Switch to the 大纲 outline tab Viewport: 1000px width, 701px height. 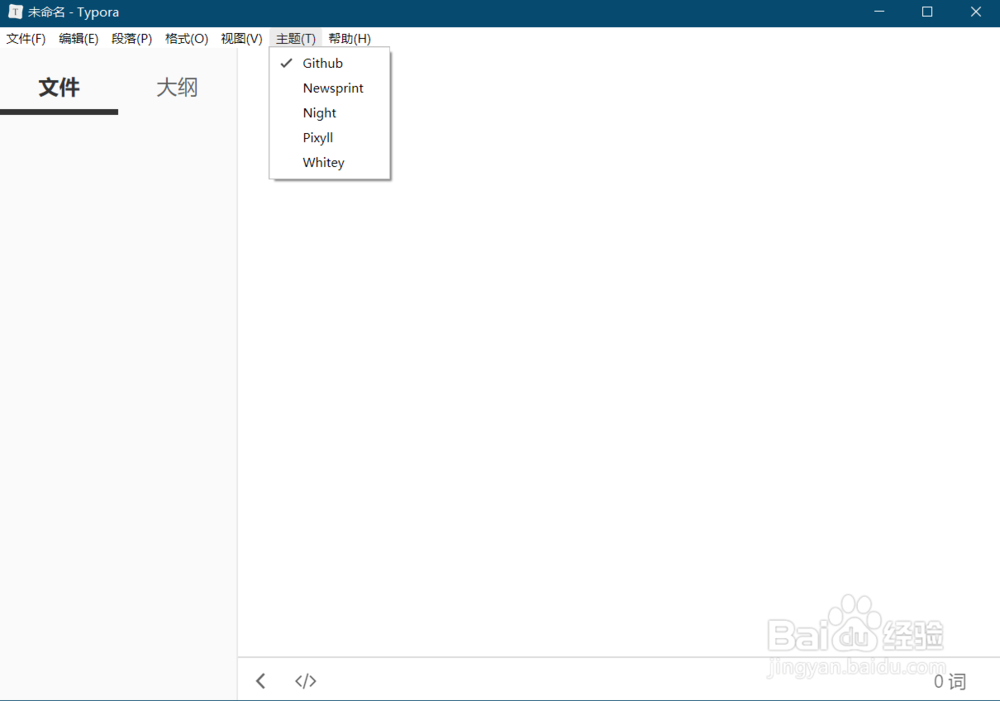[x=177, y=88]
